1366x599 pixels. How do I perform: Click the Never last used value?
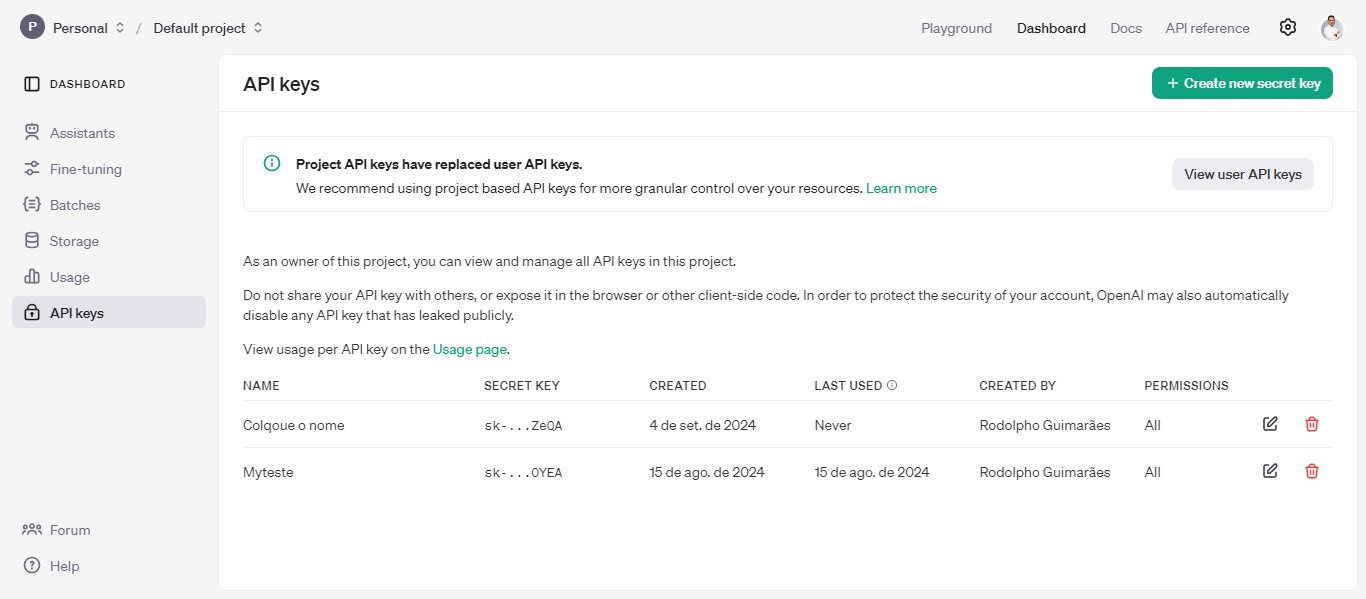click(833, 425)
